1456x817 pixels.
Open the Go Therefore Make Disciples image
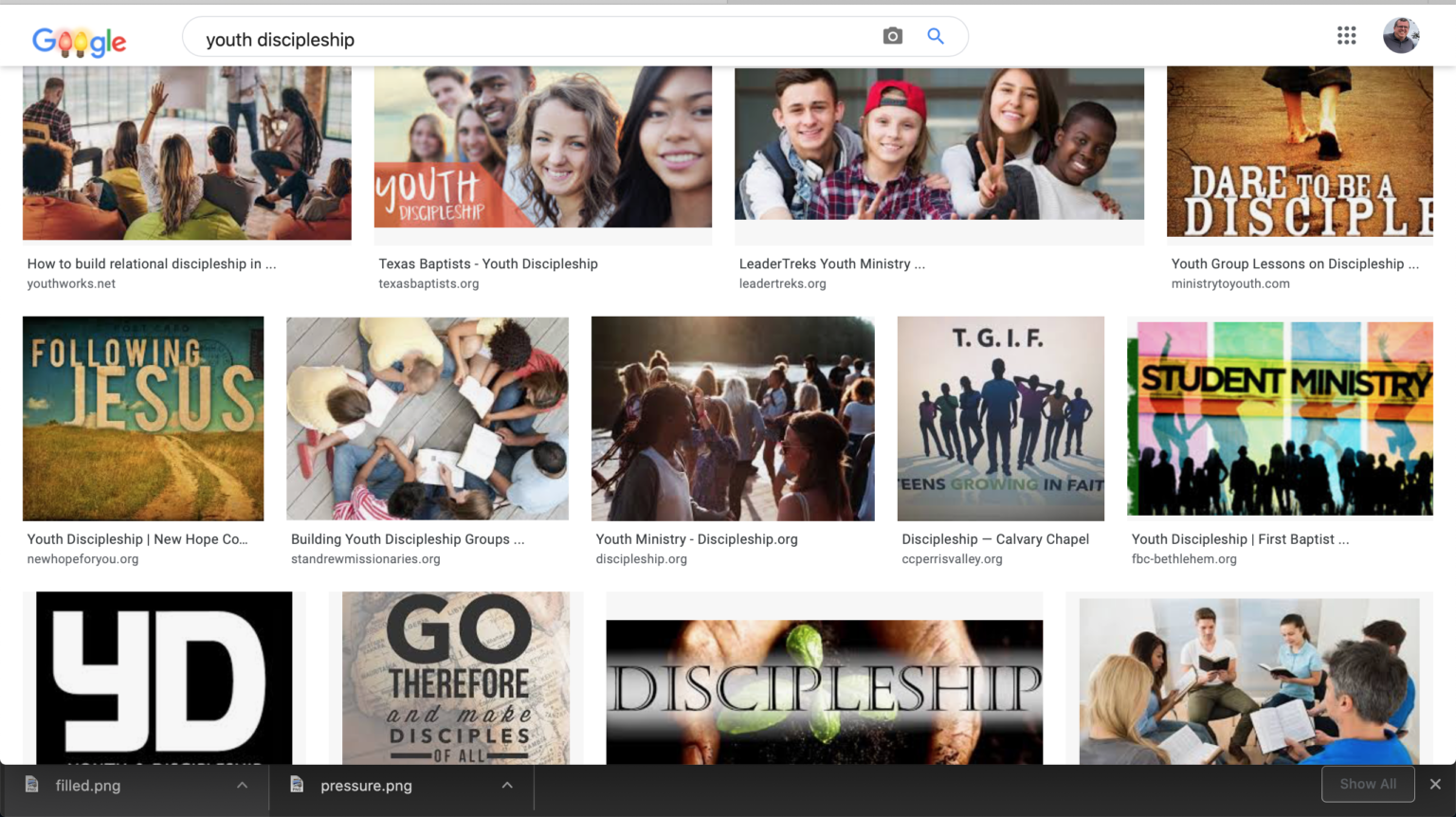[456, 678]
